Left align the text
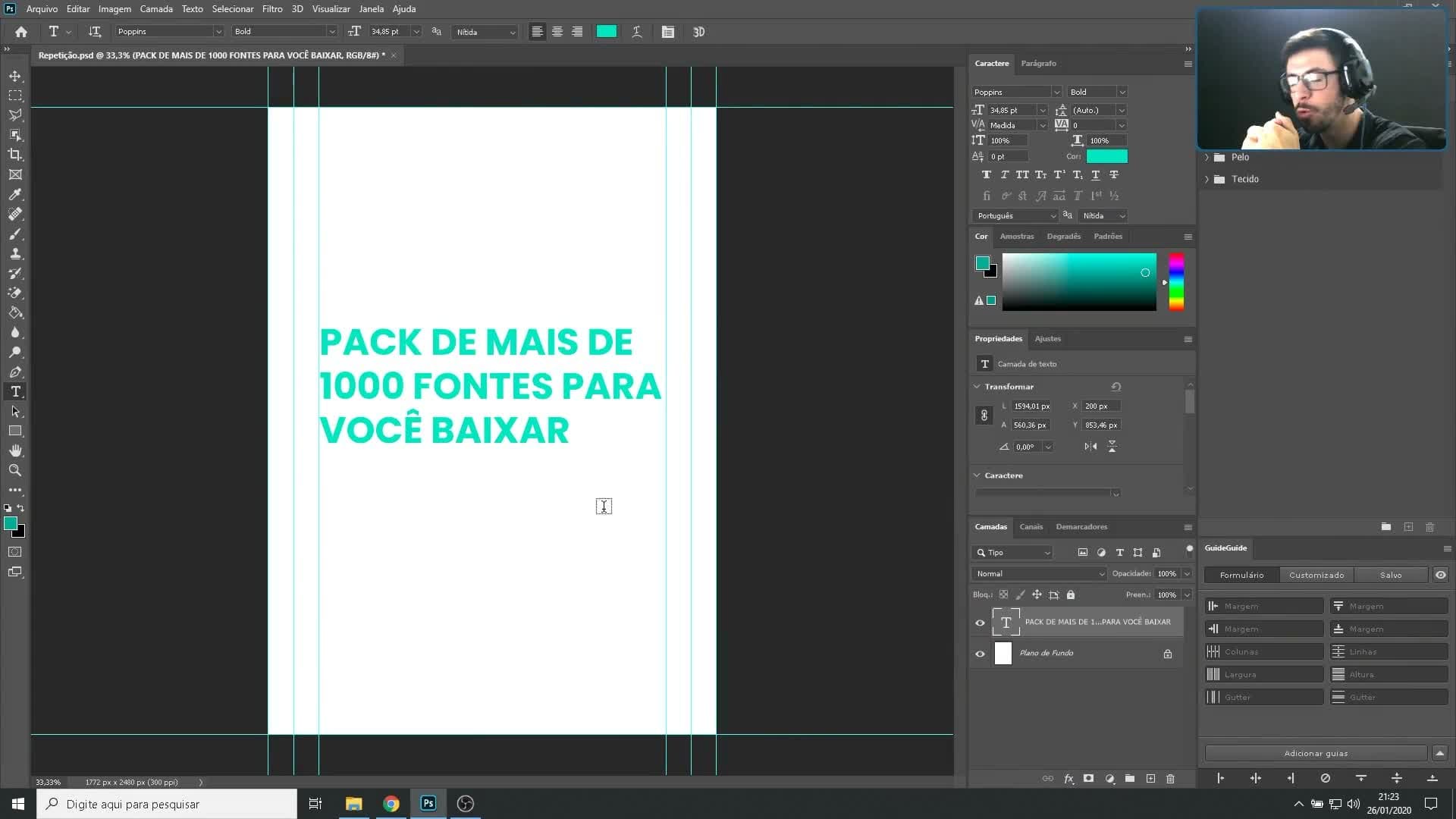This screenshot has height=819, width=1456. [x=537, y=32]
